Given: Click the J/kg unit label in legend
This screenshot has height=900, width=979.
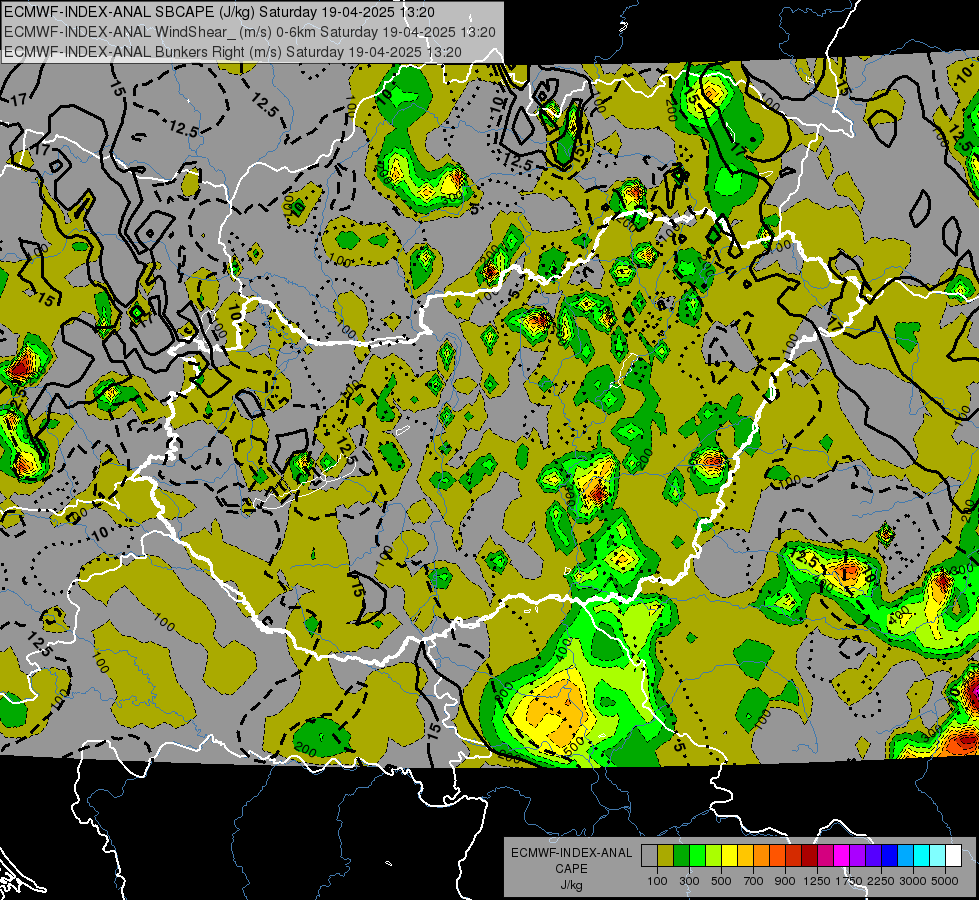Looking at the screenshot, I should point(571,885).
